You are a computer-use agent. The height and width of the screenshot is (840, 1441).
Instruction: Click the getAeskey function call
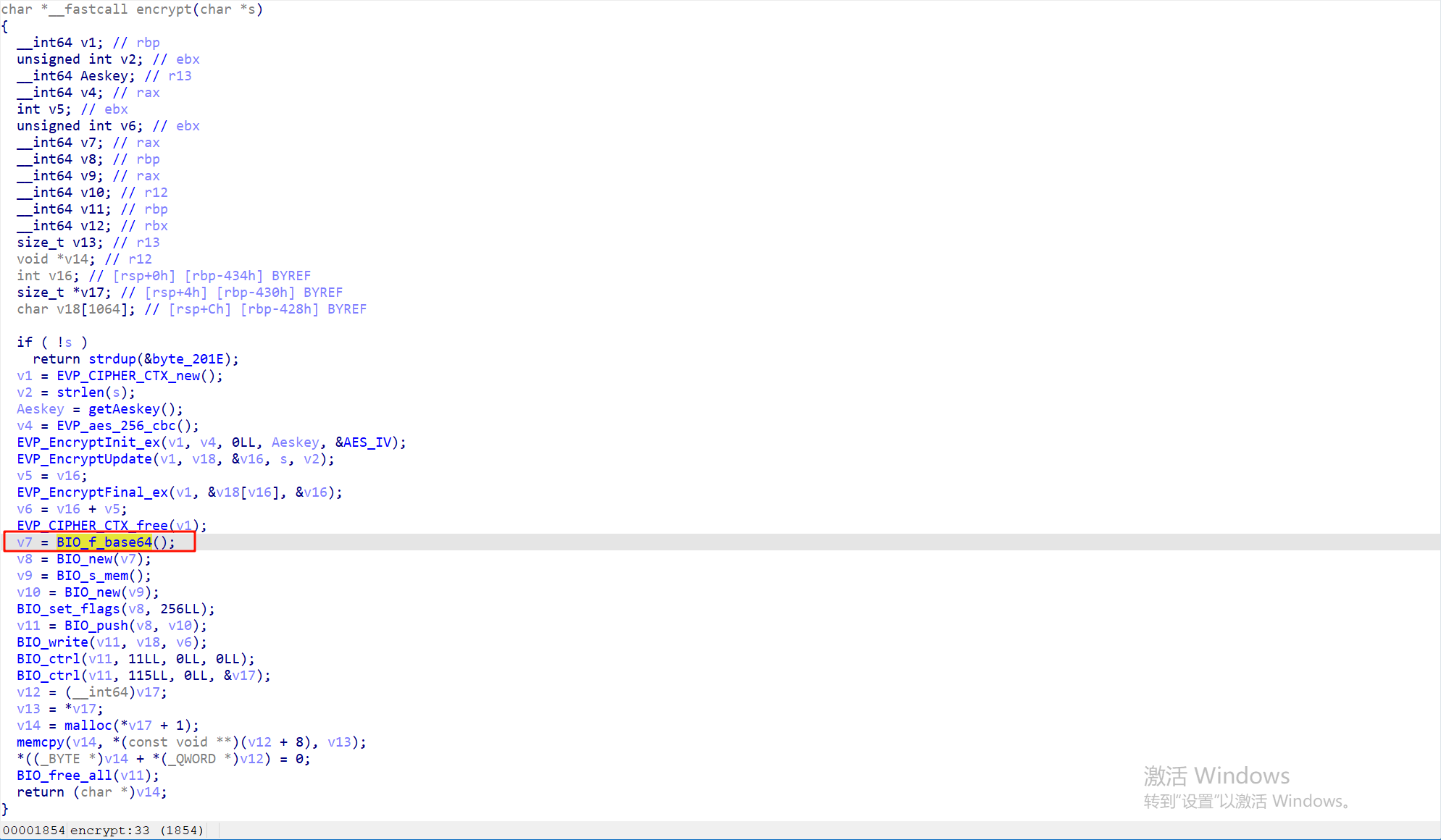pos(124,409)
